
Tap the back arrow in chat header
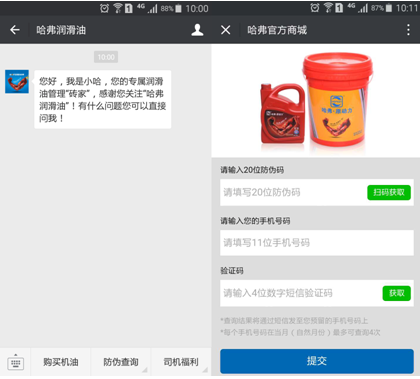15,30
